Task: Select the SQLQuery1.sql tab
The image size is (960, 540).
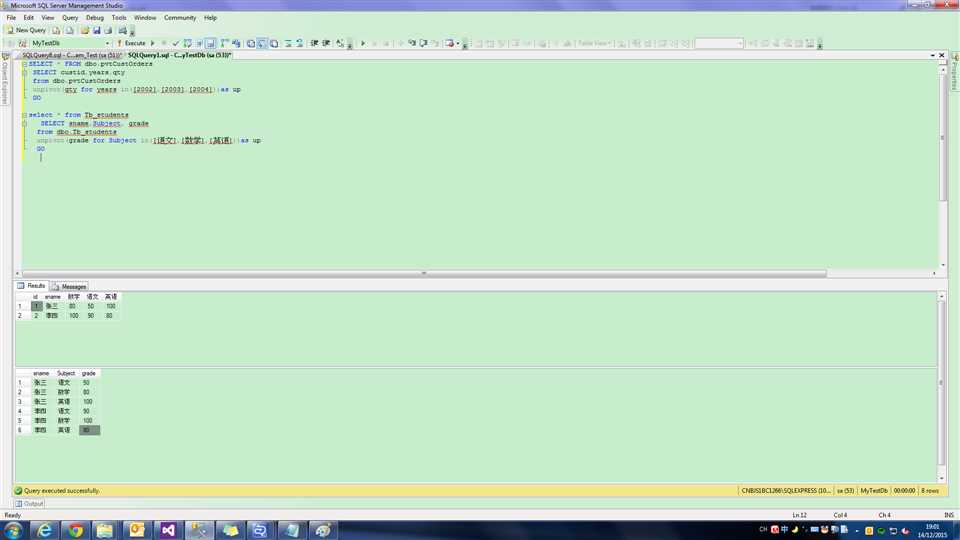Action: (x=179, y=55)
